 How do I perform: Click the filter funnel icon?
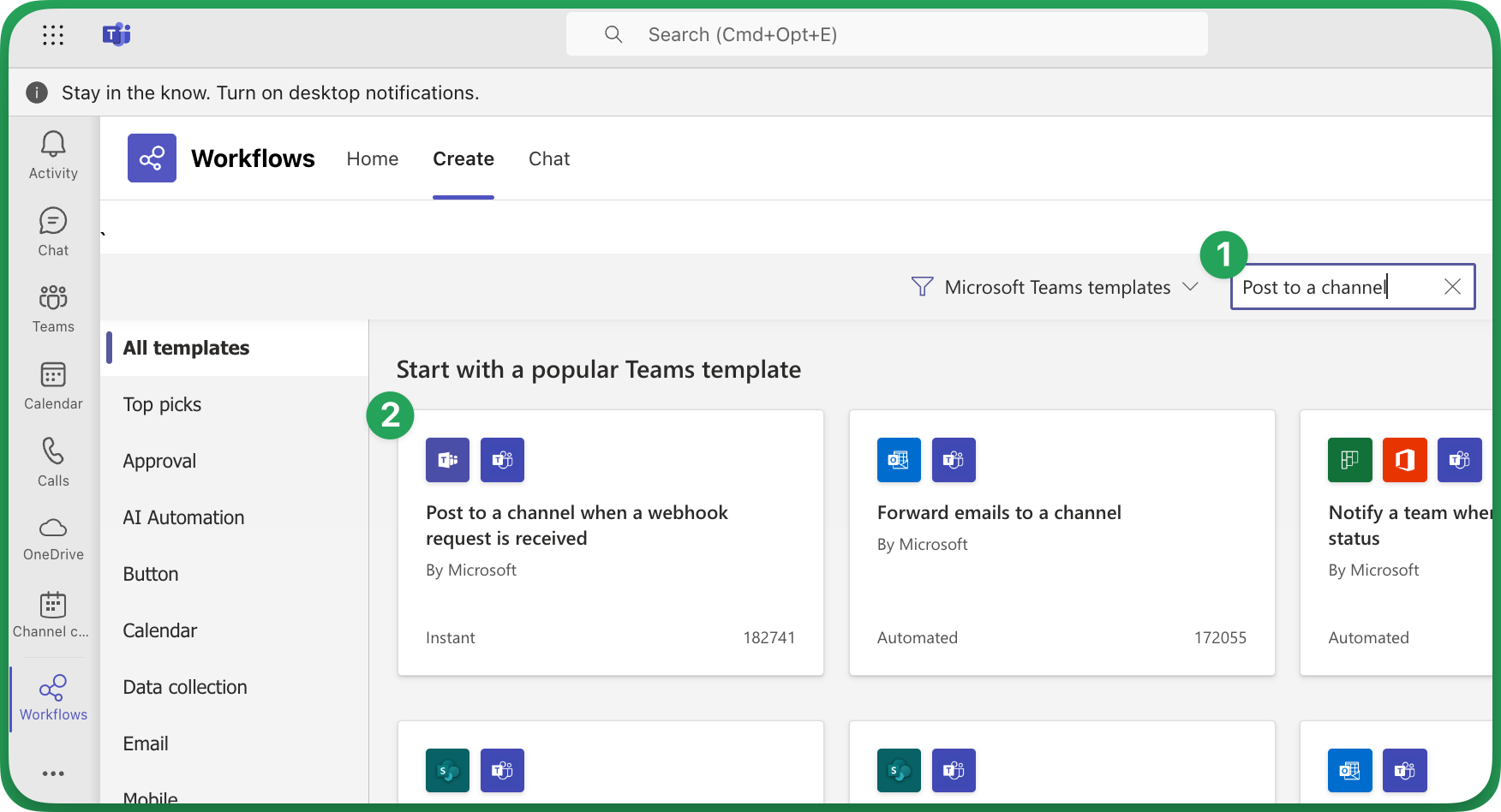[x=922, y=287]
